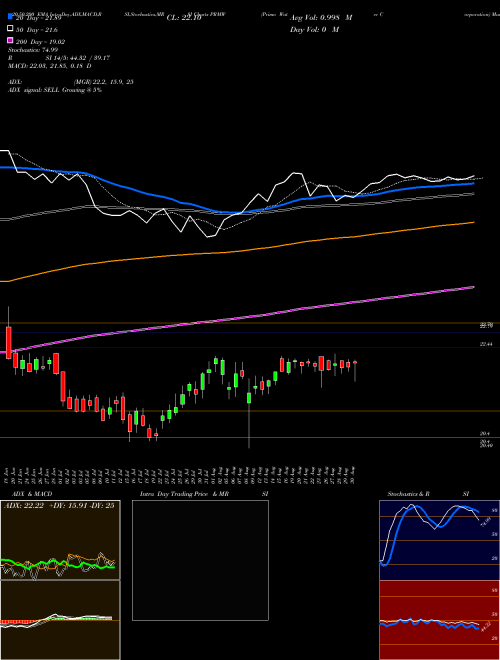
Task: Select the '50 Day = 21.6' legend text
Action: (37, 30)
